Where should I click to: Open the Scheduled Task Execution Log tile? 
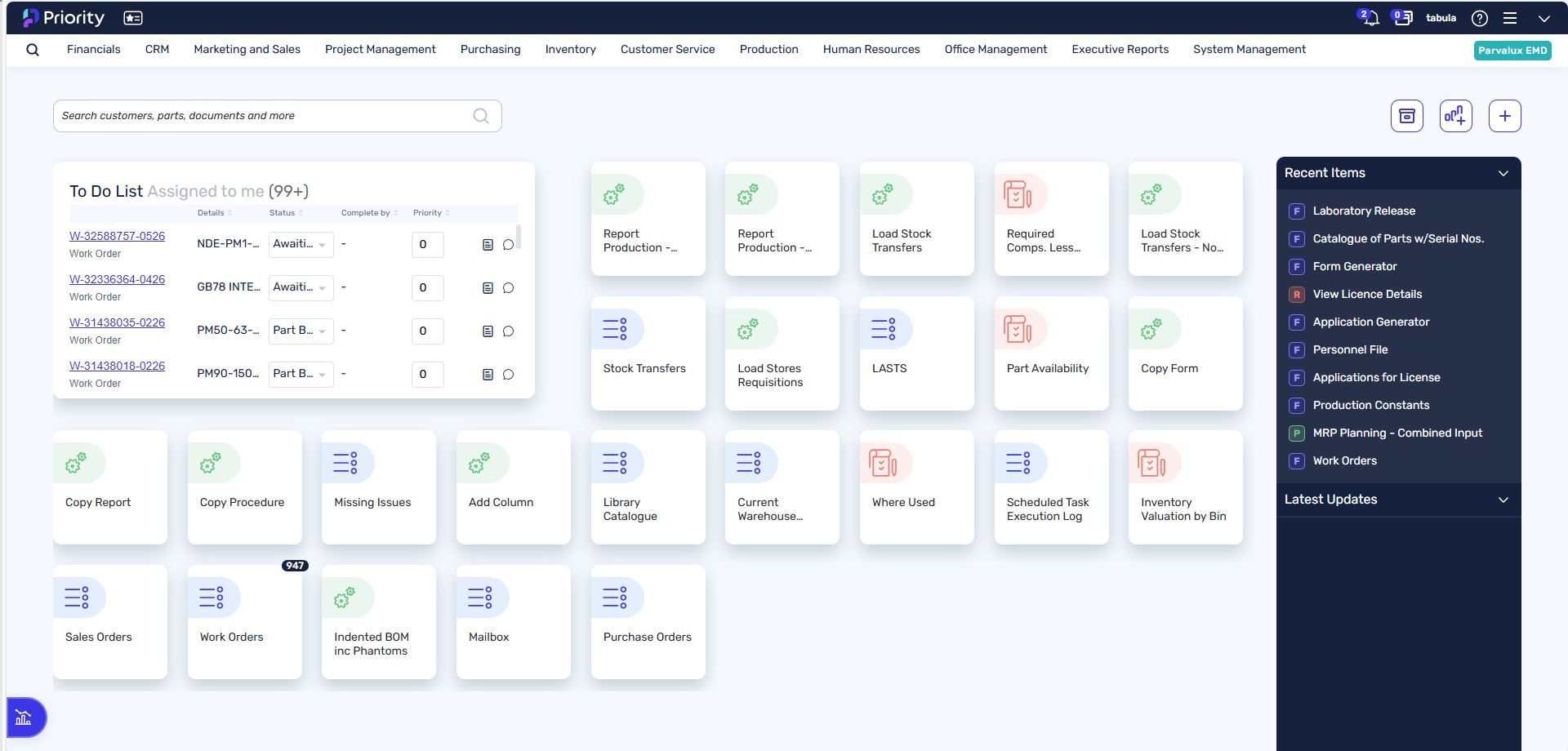point(1052,487)
